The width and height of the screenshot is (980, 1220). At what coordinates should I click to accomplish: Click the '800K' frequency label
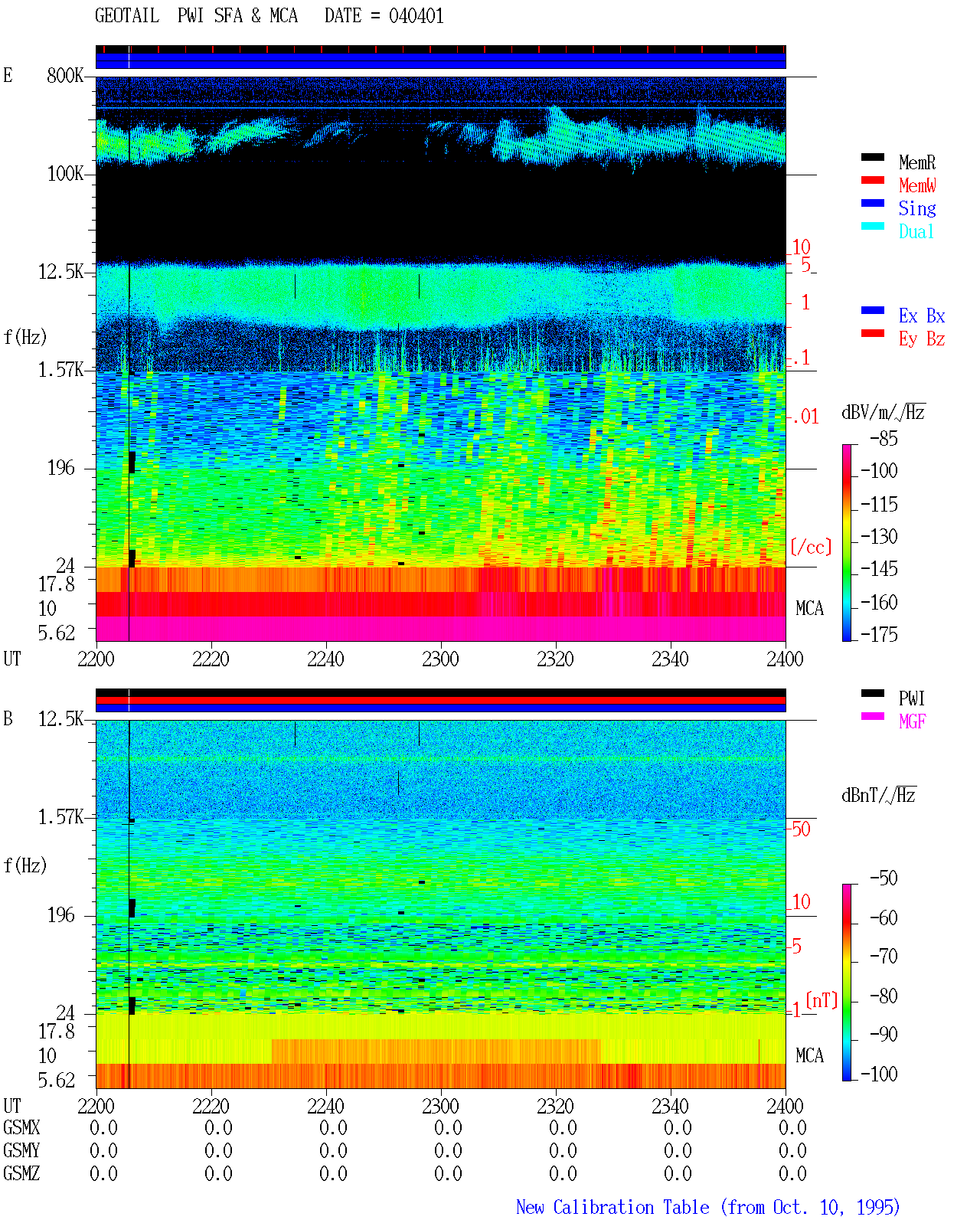(x=65, y=76)
